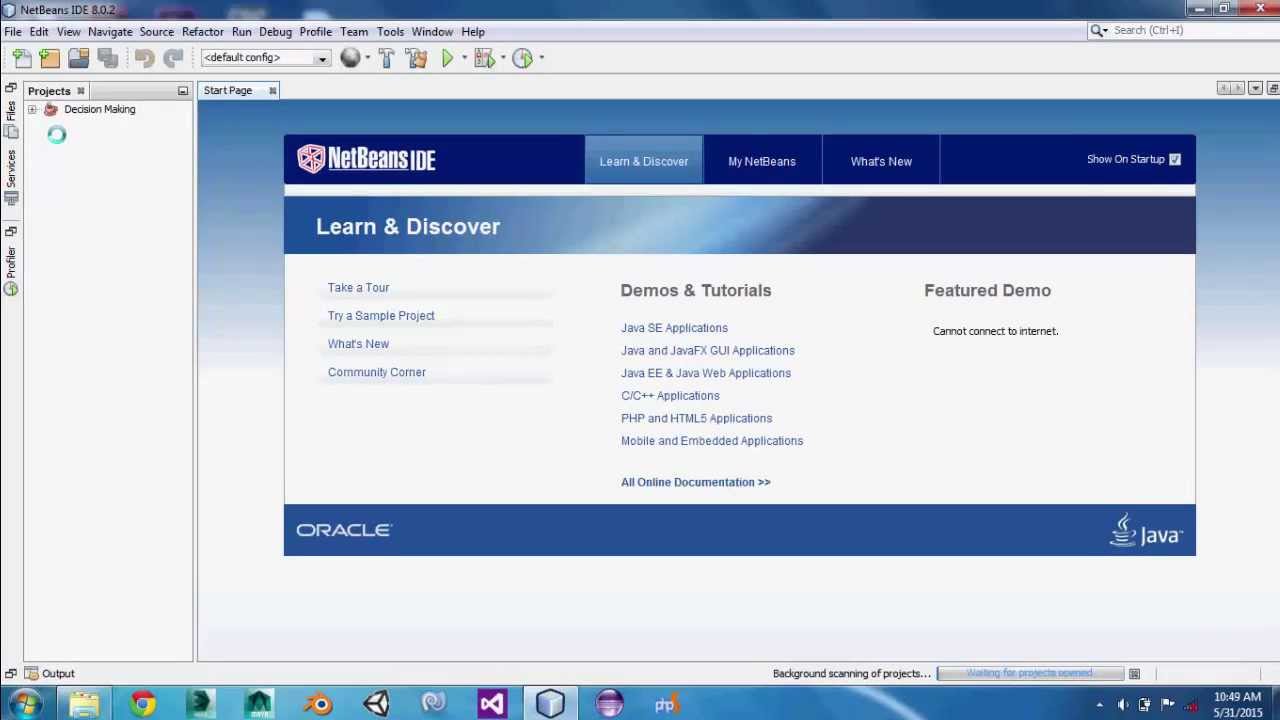Show hidden system tray icons arrow
The width and height of the screenshot is (1280, 720).
pos(1099,705)
